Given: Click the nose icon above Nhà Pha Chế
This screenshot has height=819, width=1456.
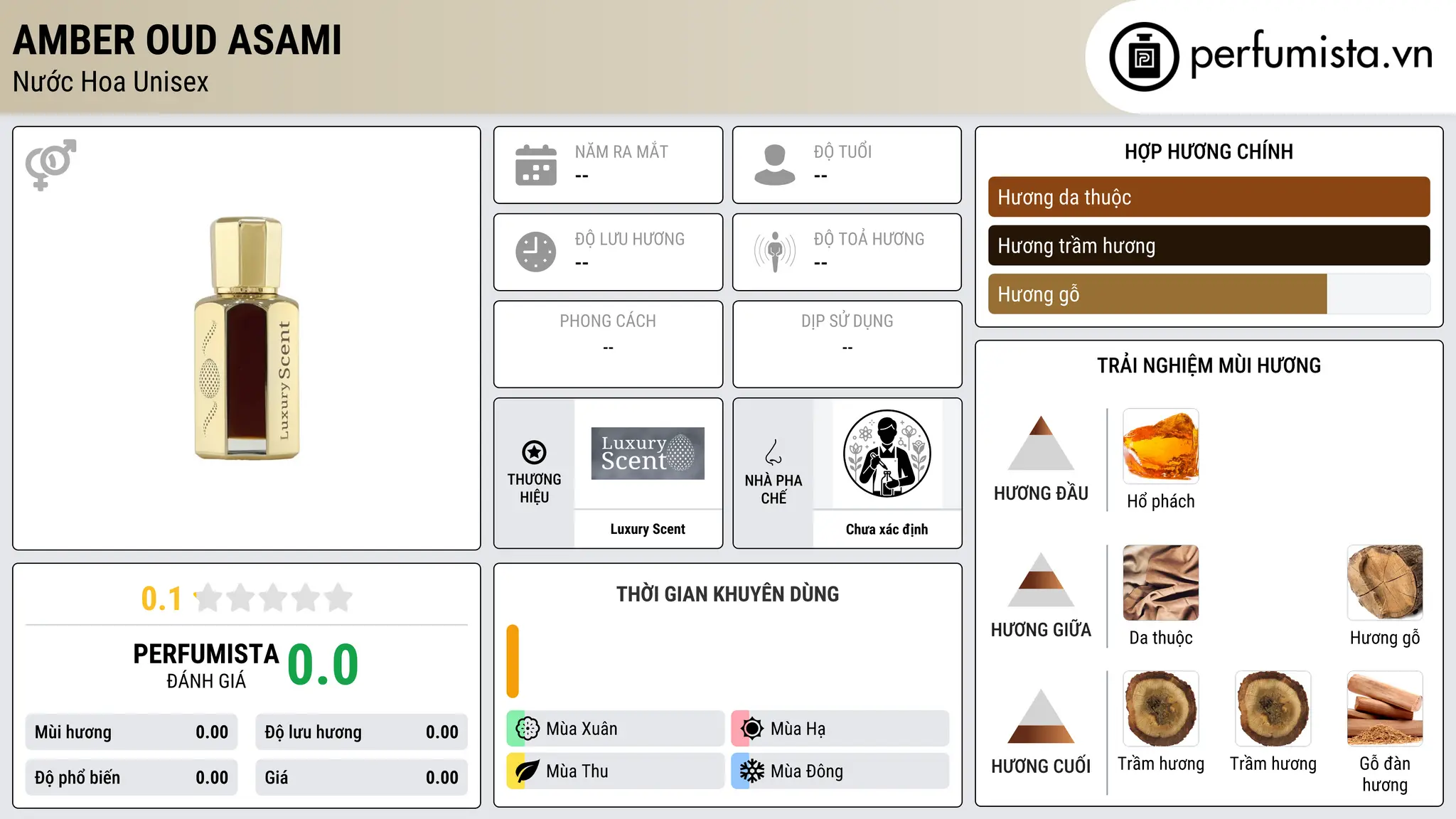Looking at the screenshot, I should (x=773, y=452).
